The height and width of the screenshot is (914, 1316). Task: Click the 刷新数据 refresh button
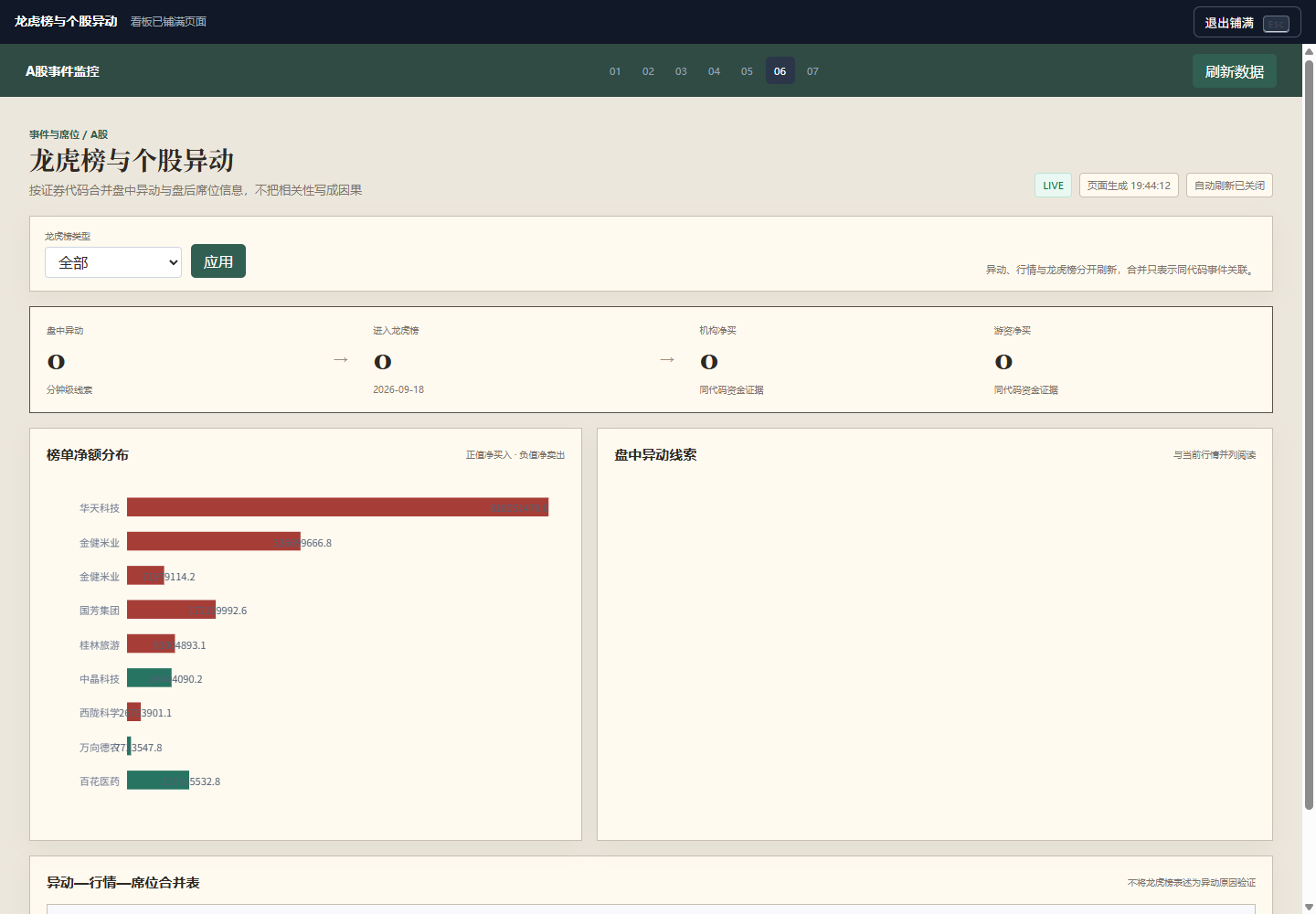coord(1234,71)
